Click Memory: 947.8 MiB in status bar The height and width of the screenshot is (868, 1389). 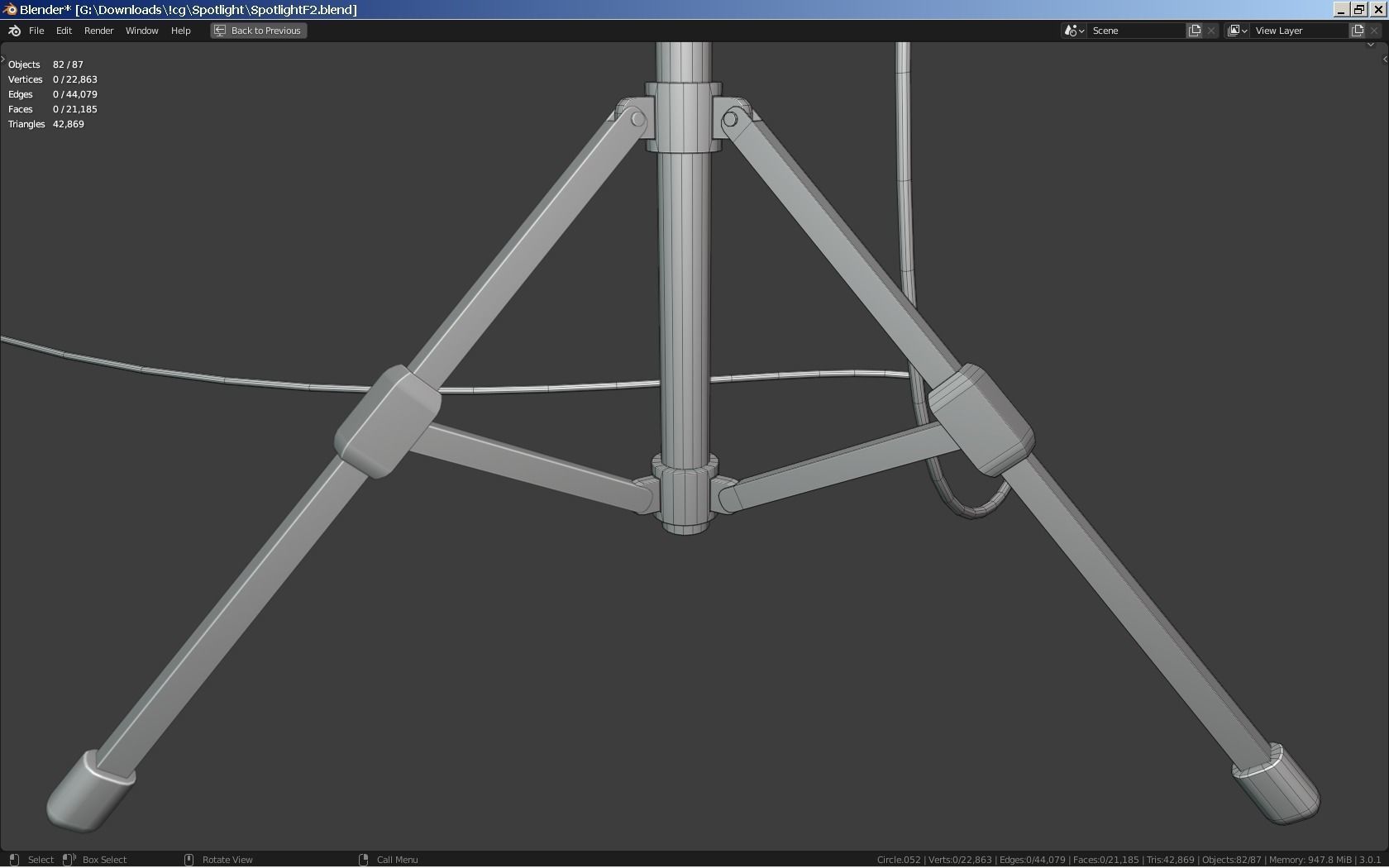[x=1310, y=860]
